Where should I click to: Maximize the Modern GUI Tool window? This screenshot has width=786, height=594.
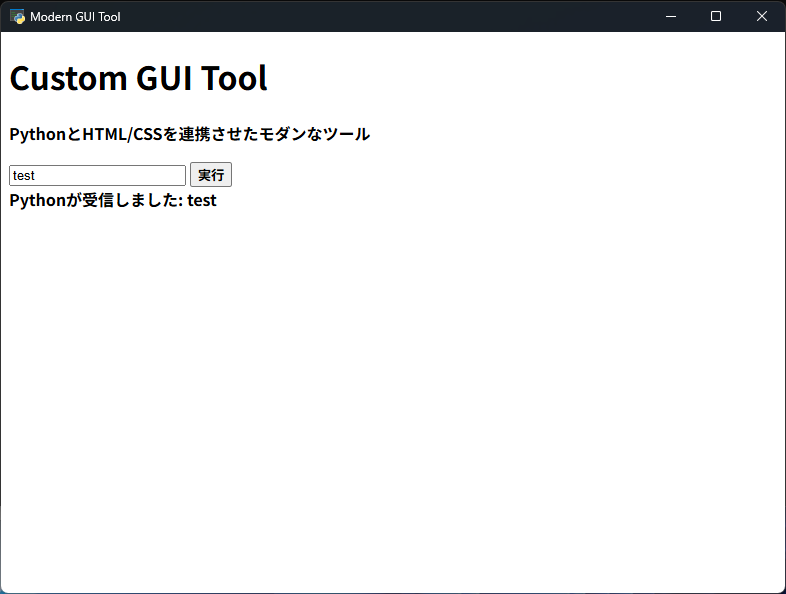[x=716, y=16]
